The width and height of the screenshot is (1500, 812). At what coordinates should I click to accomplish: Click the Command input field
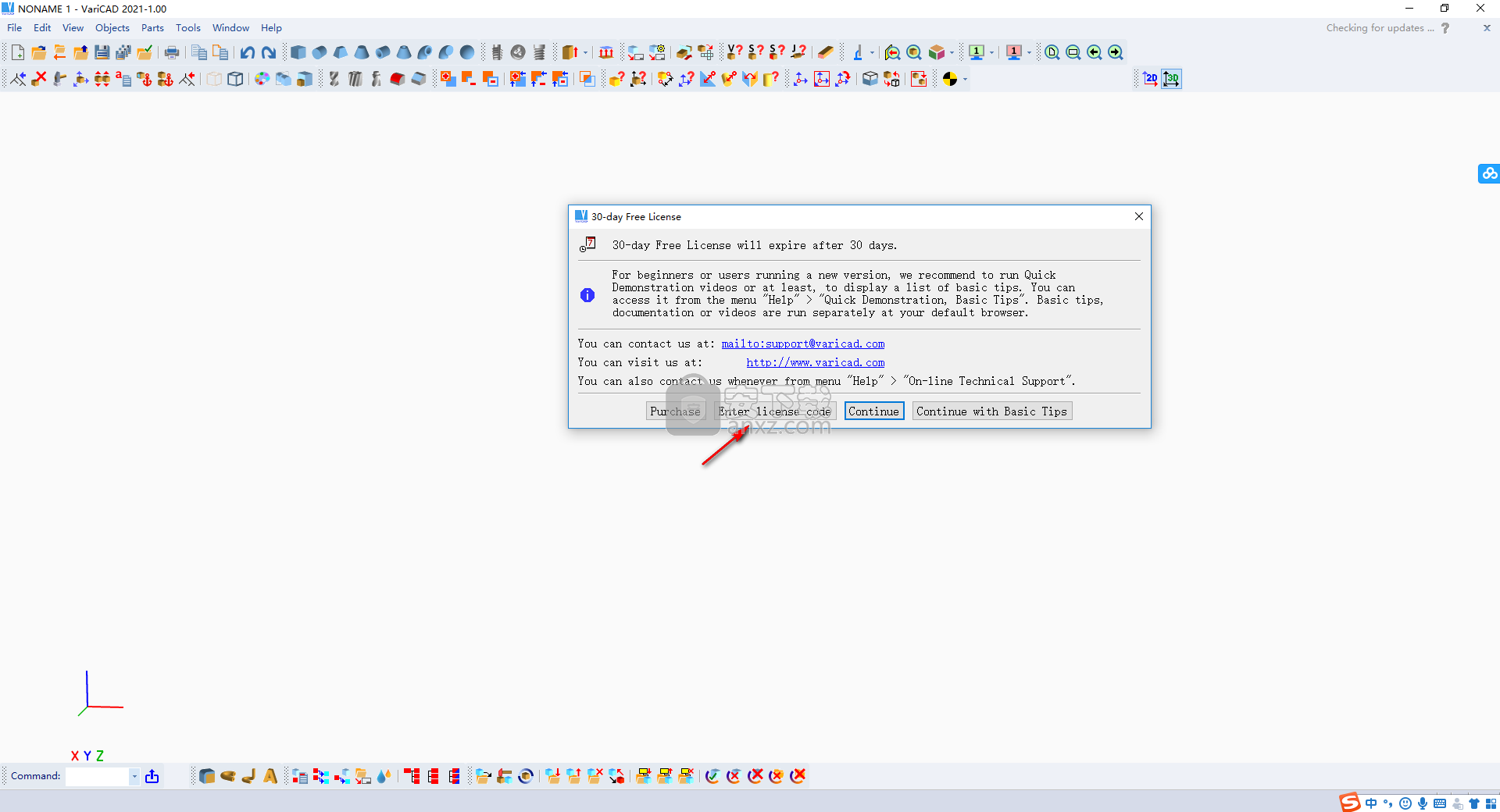(x=97, y=776)
